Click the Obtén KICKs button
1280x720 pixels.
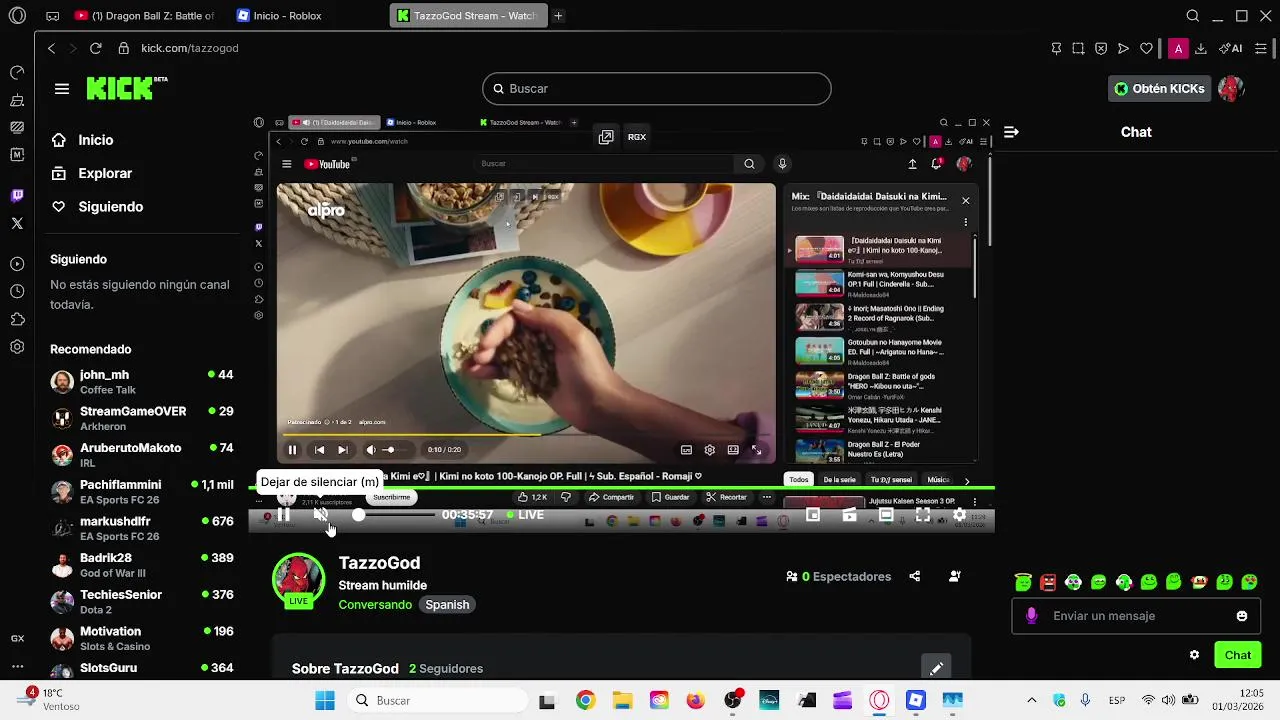pos(1159,88)
